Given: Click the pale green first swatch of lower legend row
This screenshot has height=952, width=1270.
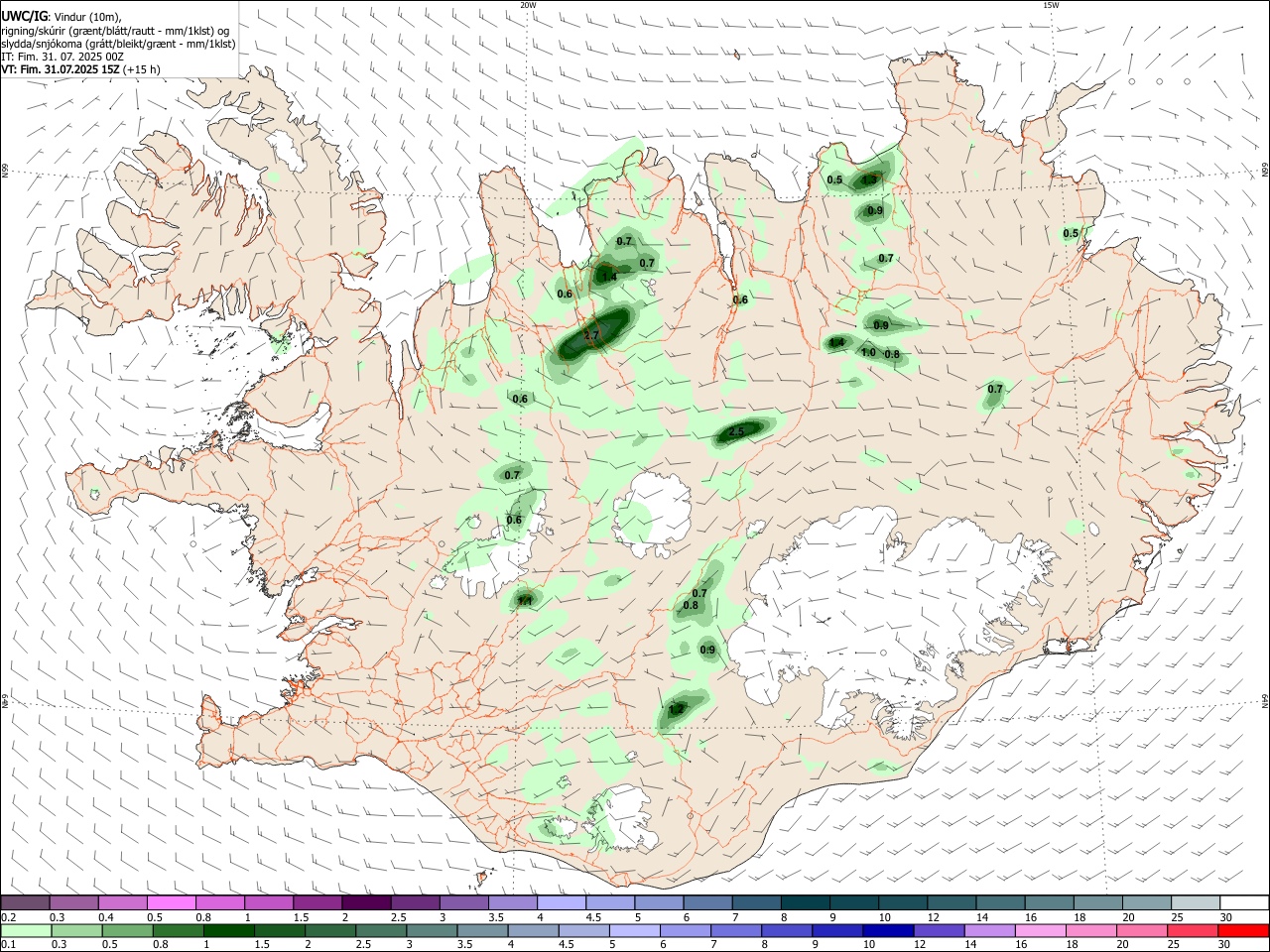Looking at the screenshot, I should click(x=25, y=930).
